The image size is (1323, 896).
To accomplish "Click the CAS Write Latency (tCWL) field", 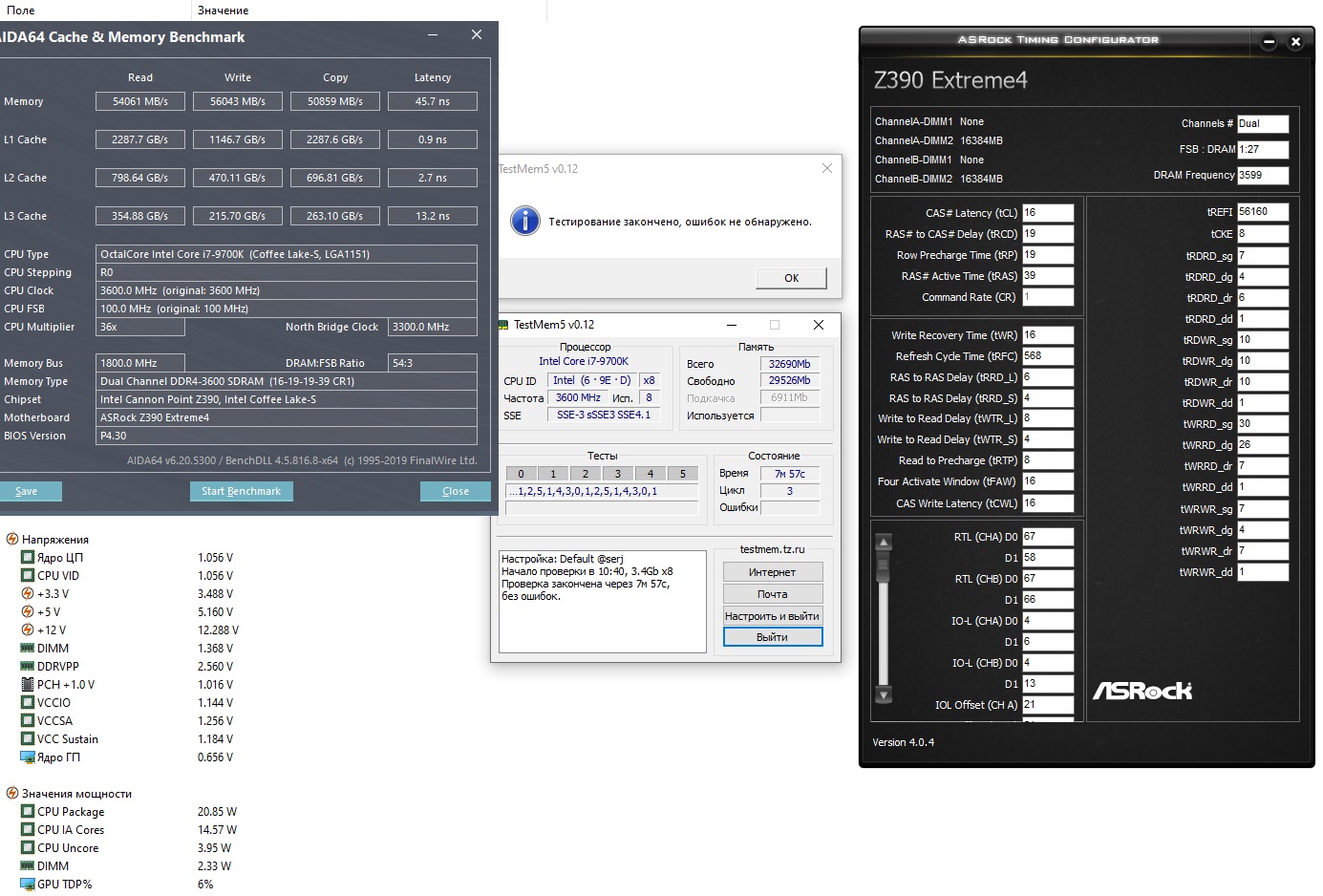I will 1048,503.
